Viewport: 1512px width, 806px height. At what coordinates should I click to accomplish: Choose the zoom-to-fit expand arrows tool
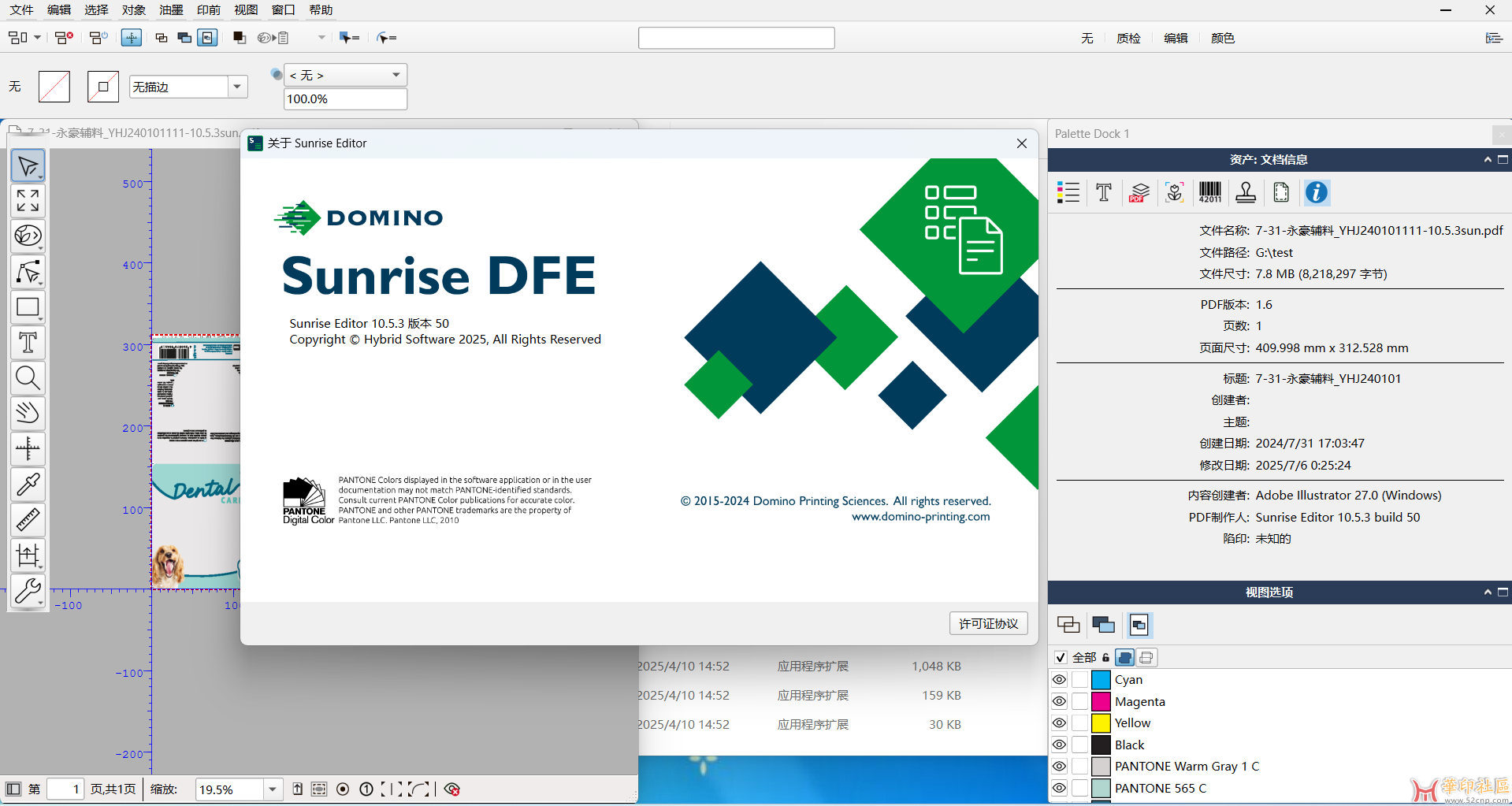tap(28, 201)
